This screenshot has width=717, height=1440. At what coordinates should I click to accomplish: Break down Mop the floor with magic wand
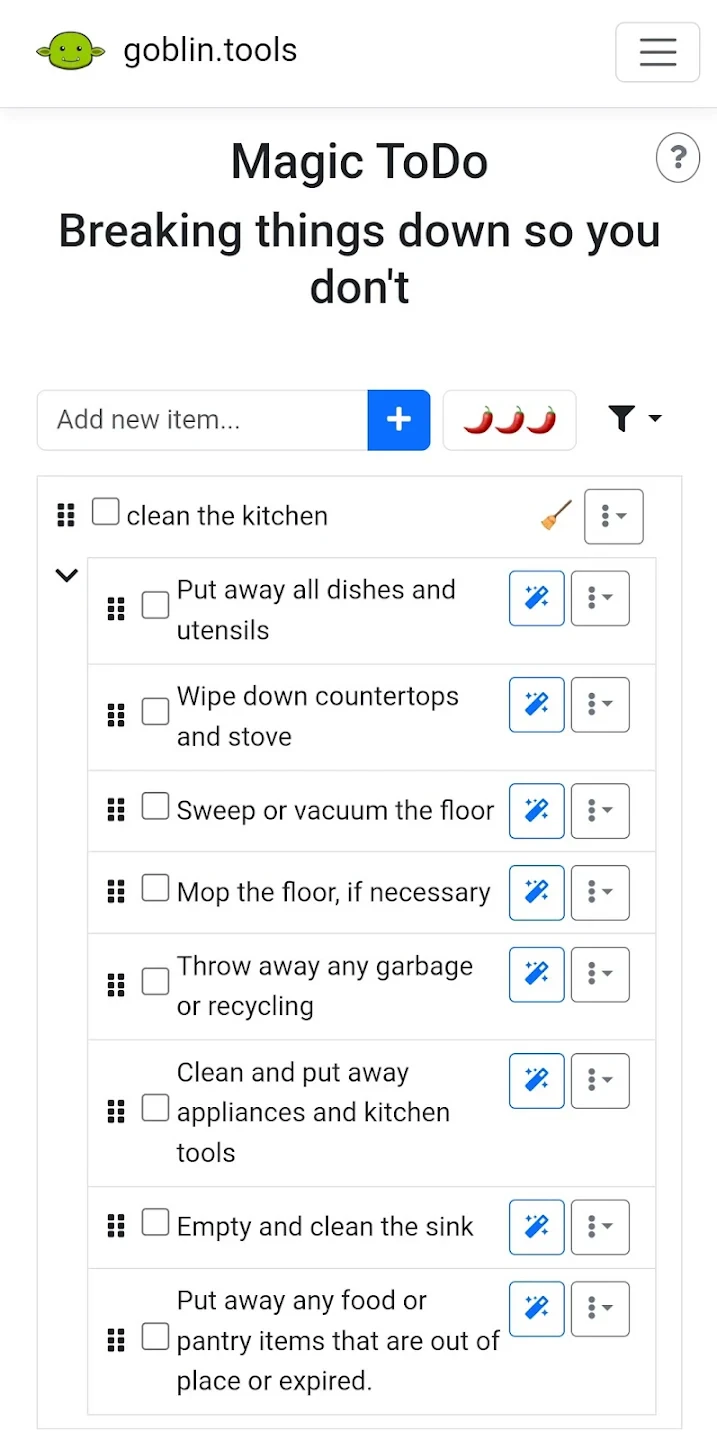[x=537, y=893]
